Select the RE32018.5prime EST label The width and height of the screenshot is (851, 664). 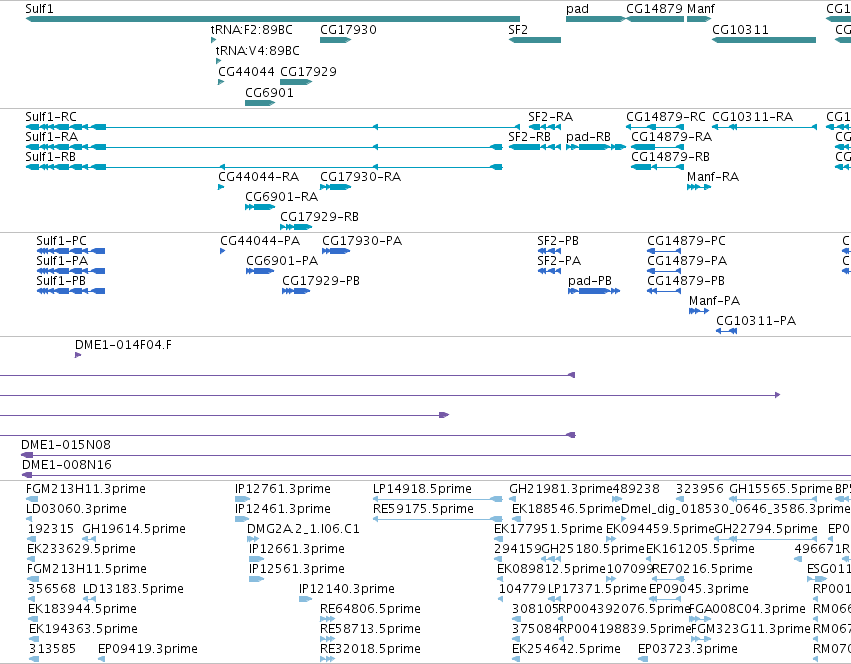tap(370, 649)
